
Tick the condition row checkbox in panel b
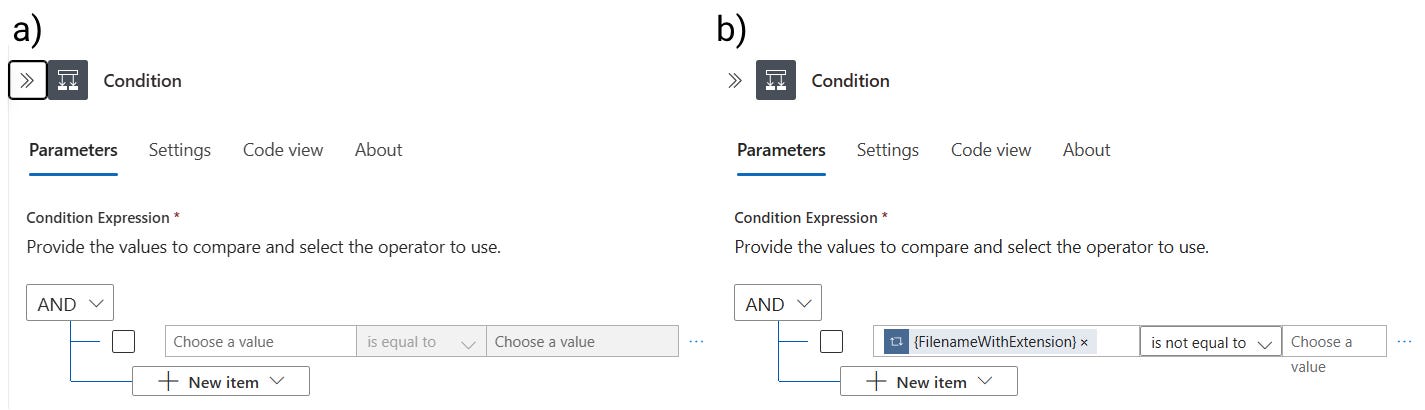(x=831, y=342)
